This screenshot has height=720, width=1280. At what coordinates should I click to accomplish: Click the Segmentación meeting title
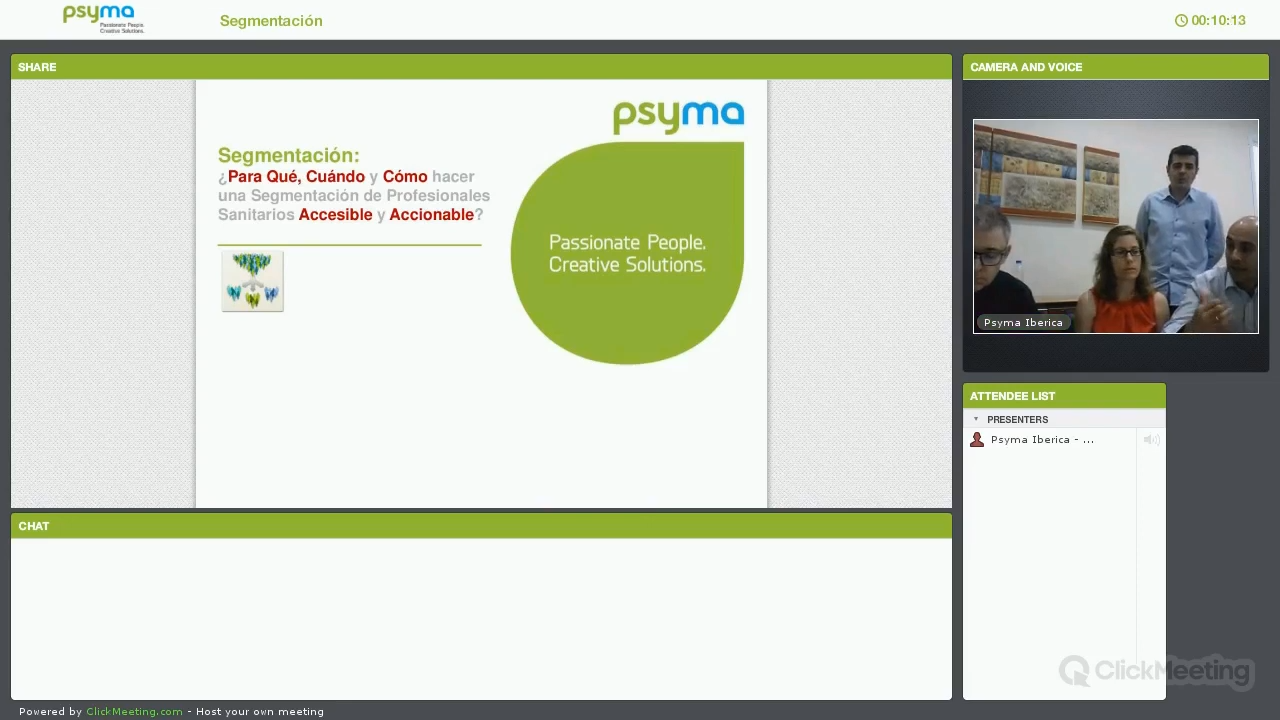pos(271,20)
